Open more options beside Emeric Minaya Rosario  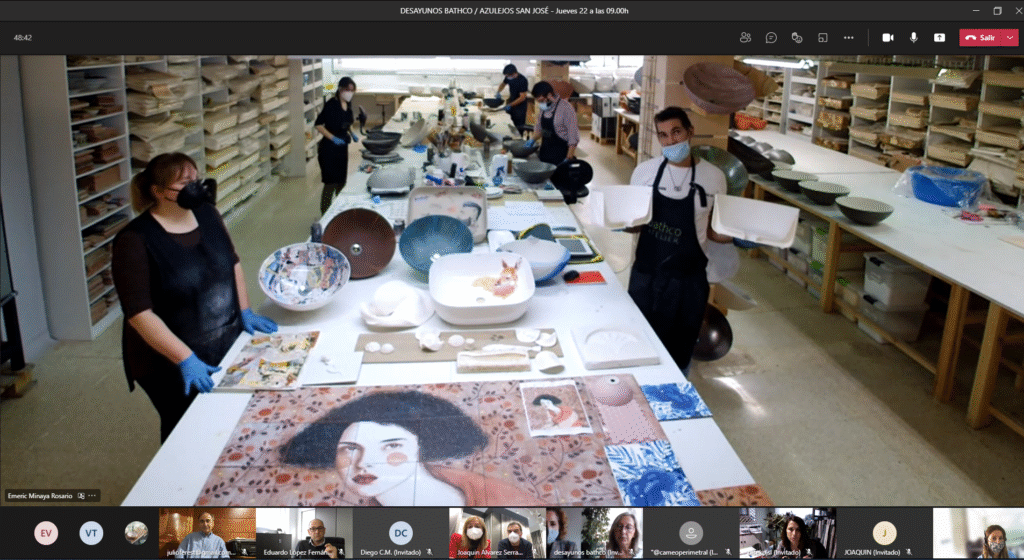92,495
